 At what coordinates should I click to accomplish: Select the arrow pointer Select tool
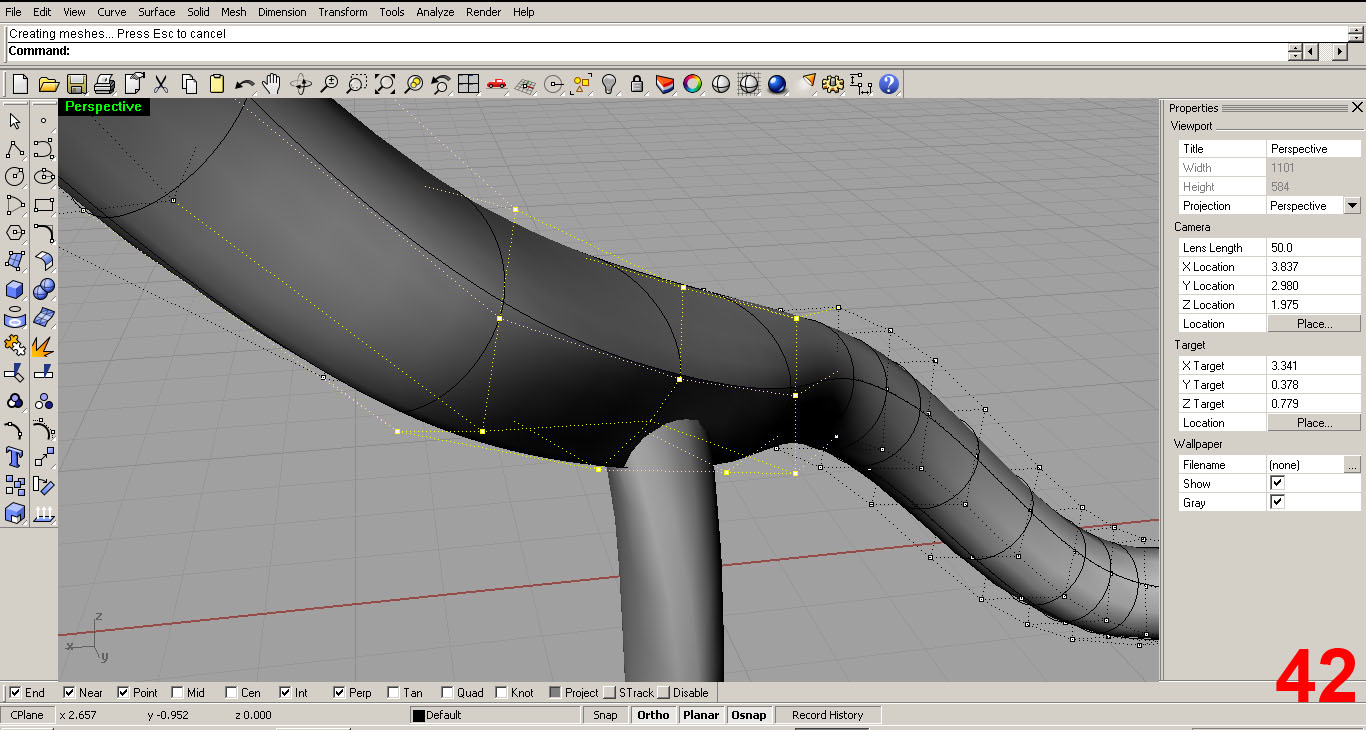(15, 121)
